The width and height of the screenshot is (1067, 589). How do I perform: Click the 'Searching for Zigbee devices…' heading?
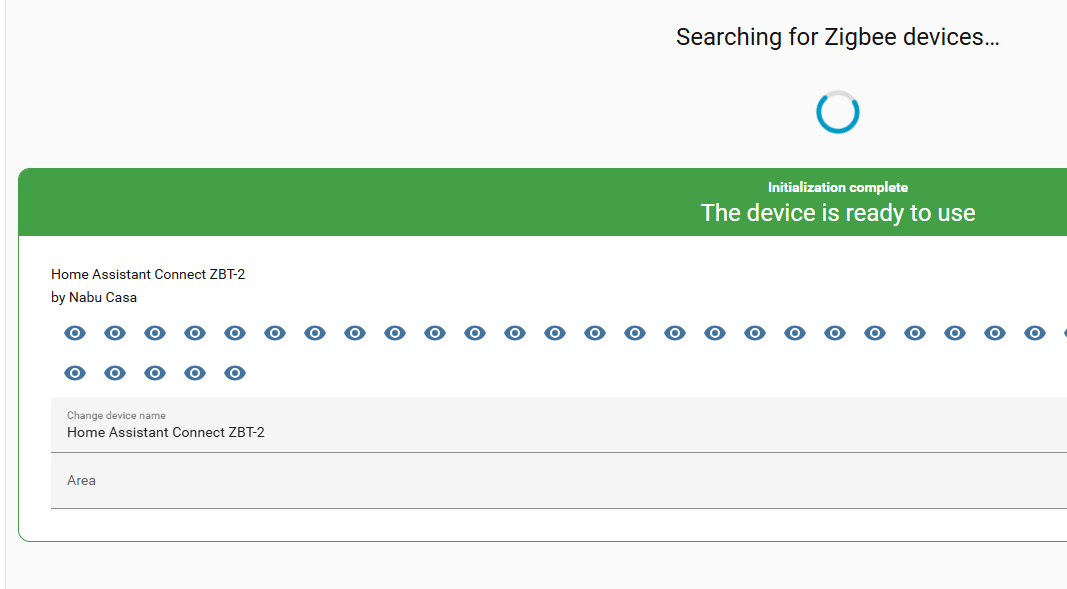(x=837, y=38)
